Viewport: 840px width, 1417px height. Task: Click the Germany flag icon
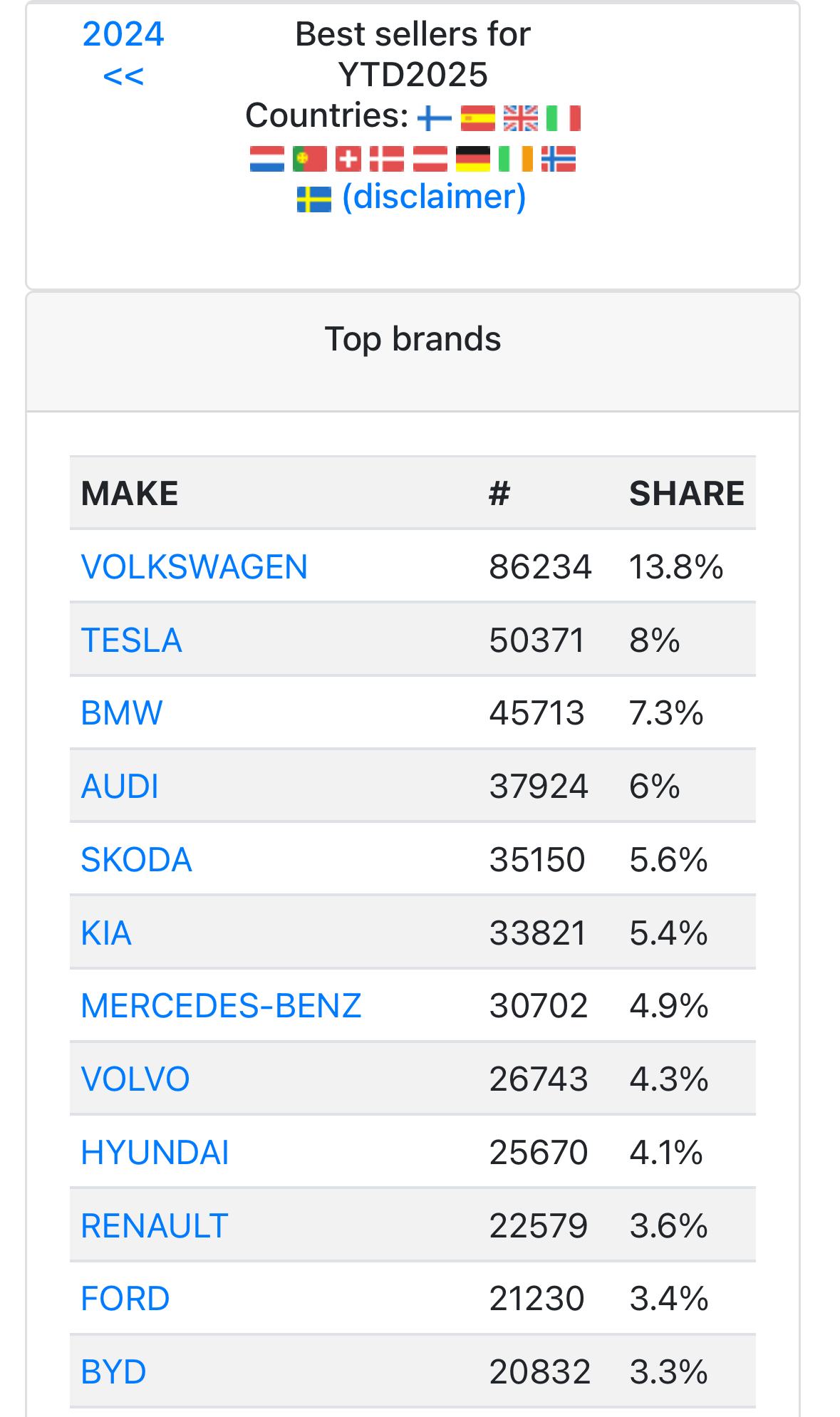click(473, 158)
